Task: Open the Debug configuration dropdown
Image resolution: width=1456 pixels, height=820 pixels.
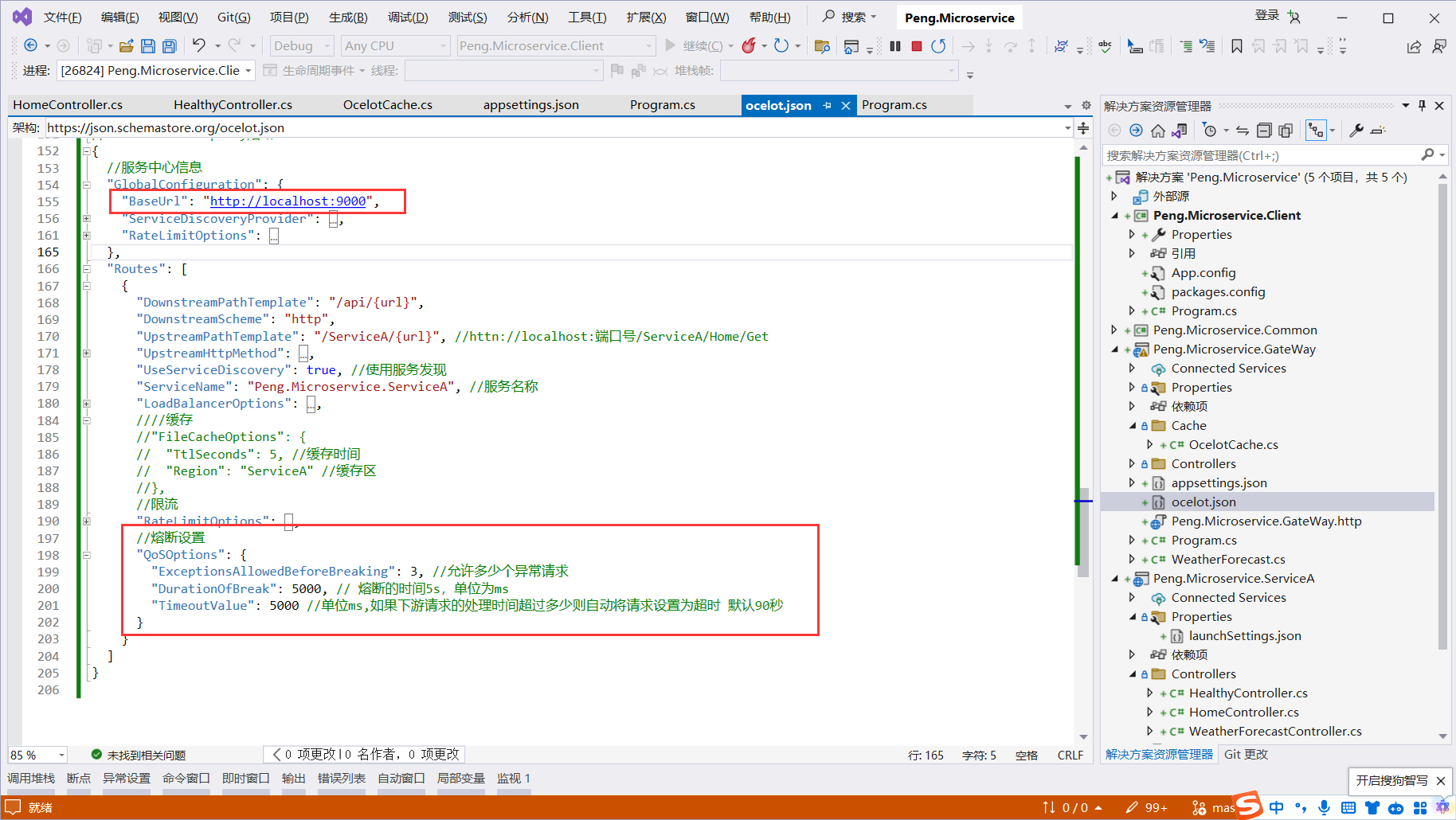Action: click(x=302, y=46)
